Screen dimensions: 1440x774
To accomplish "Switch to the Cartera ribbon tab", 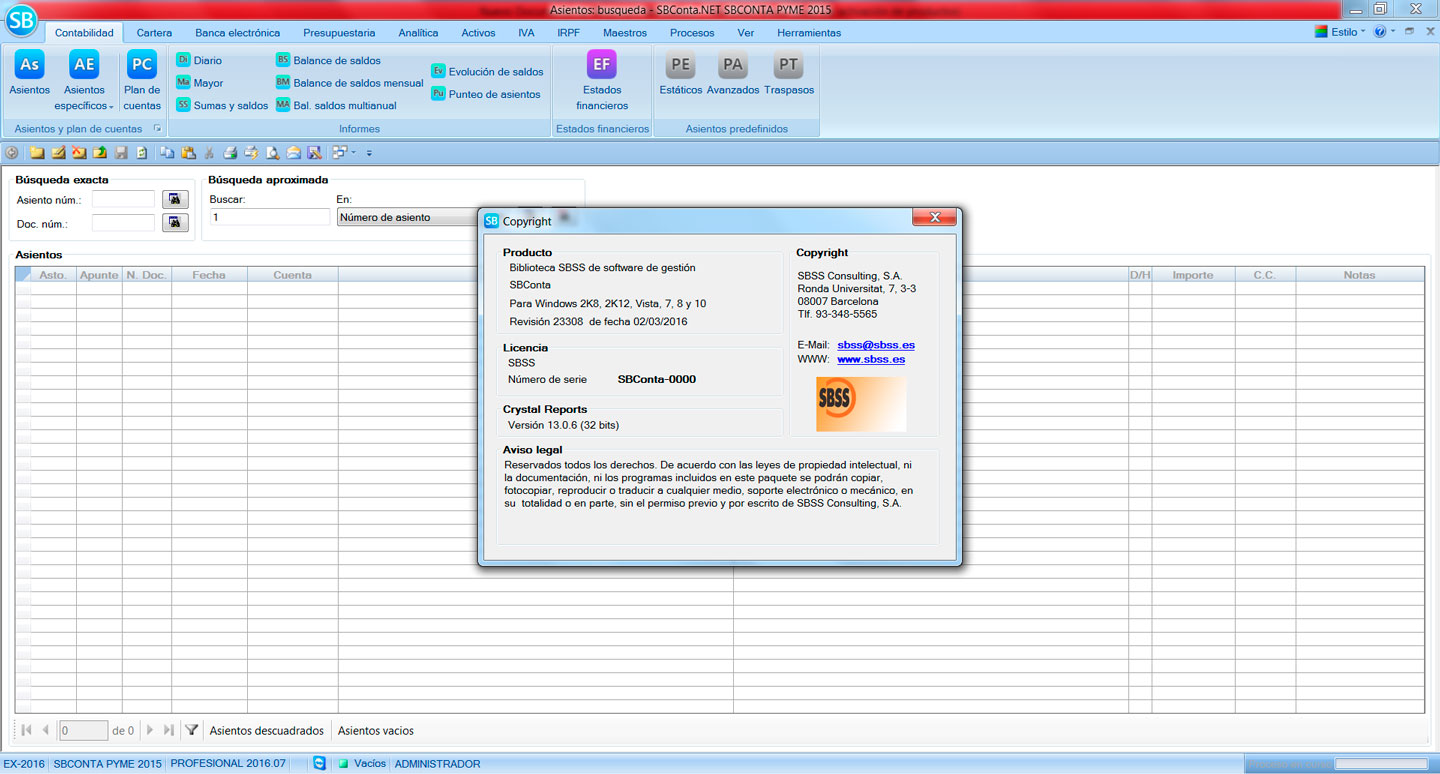I will [x=154, y=33].
